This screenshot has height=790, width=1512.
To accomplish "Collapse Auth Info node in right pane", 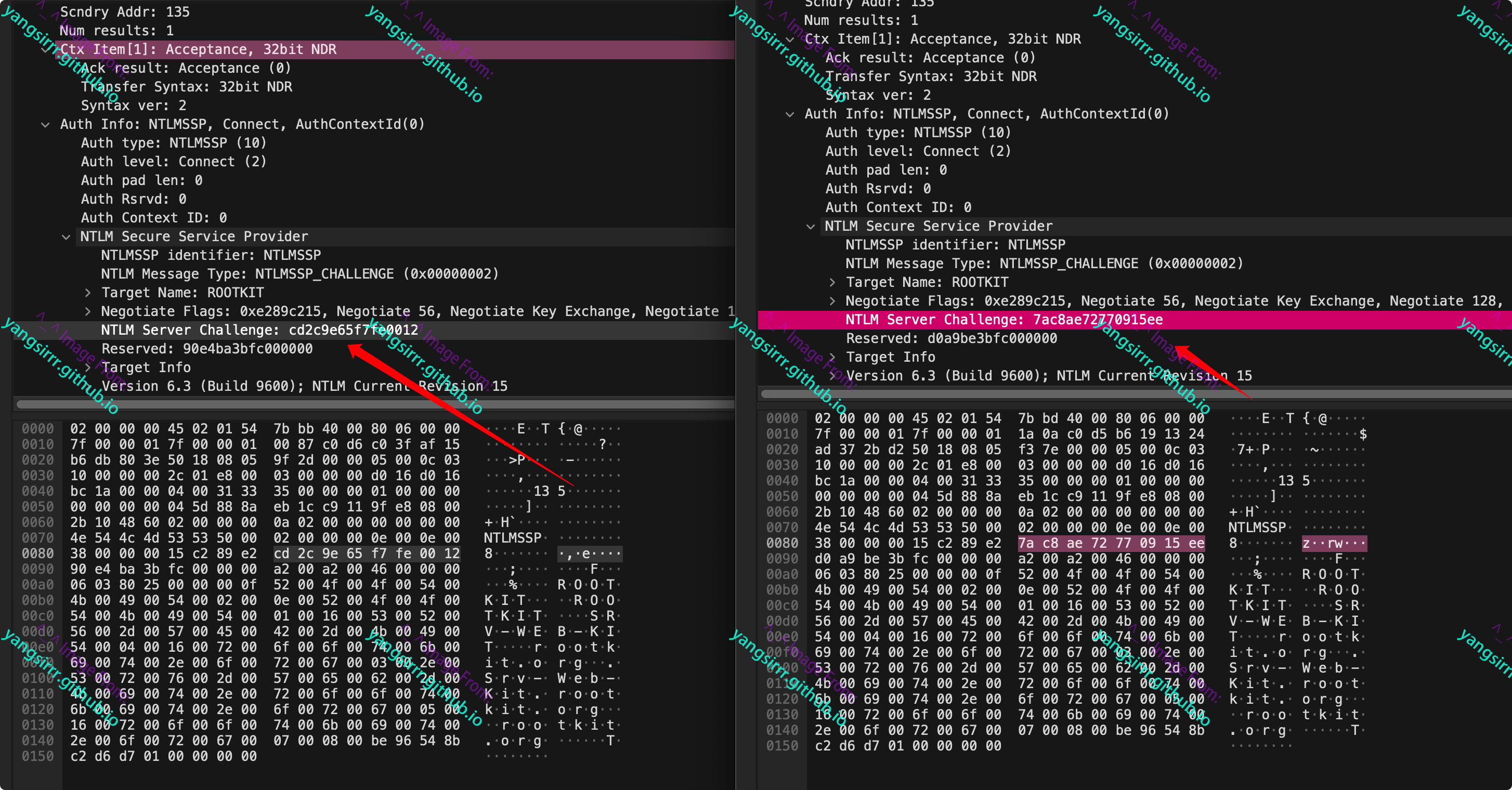I will click(789, 114).
